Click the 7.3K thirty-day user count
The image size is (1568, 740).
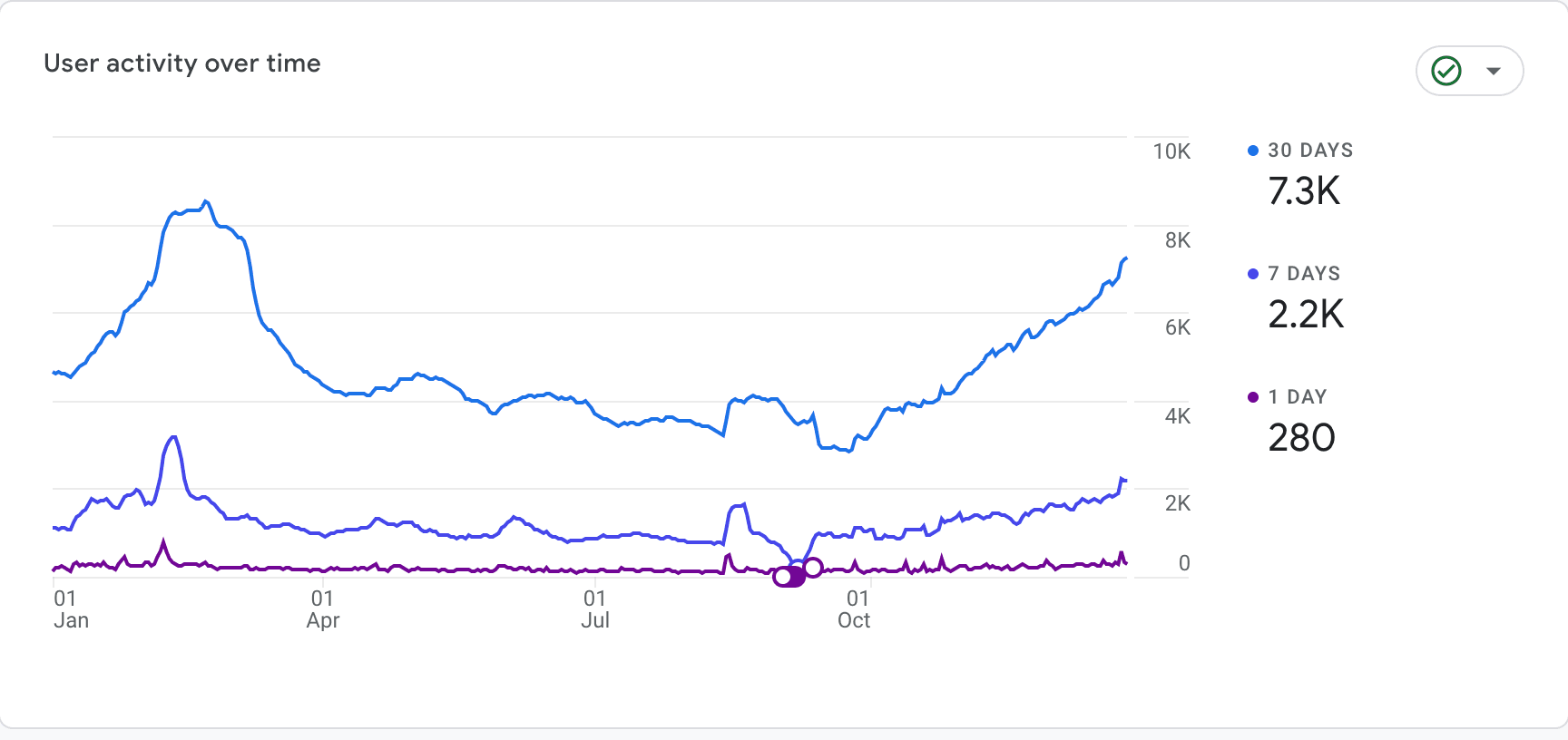click(1304, 191)
